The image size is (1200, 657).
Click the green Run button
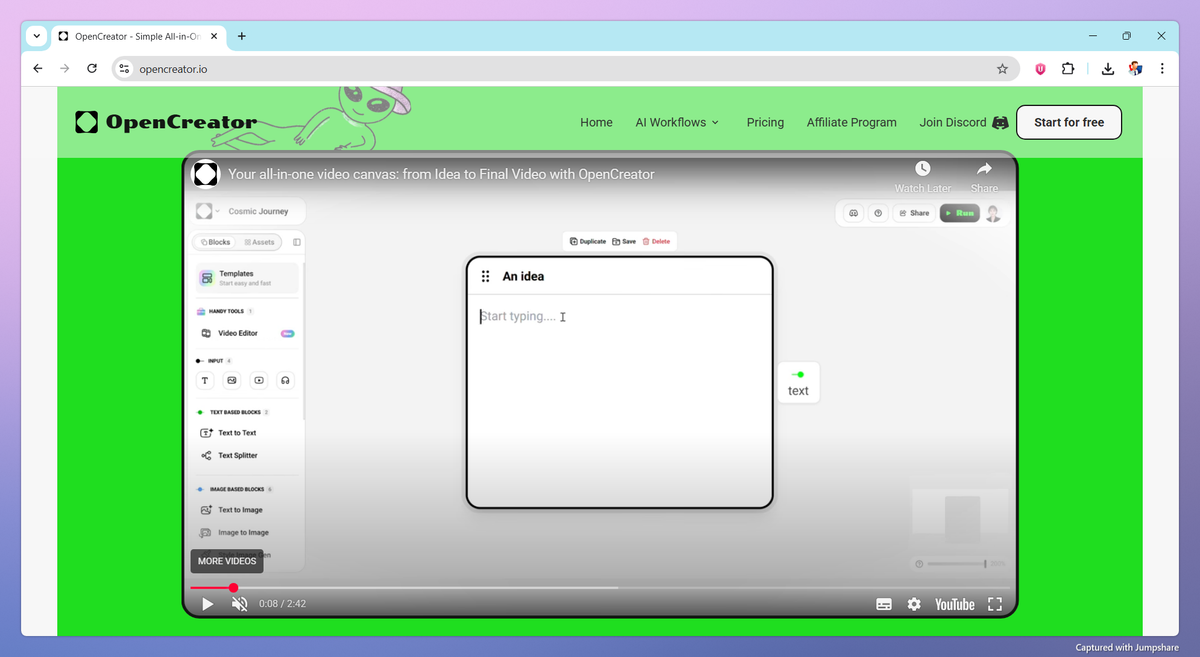pos(959,213)
